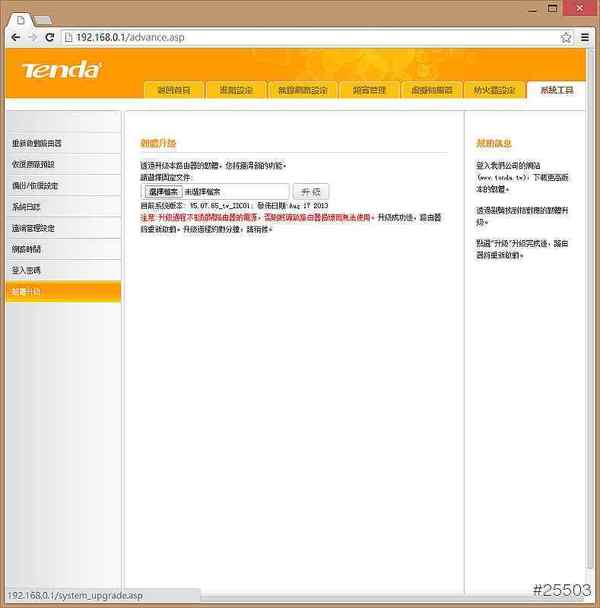The image size is (600, 608).
Task: Select the System Tools tab (系統工具)
Action: pyautogui.click(x=556, y=90)
